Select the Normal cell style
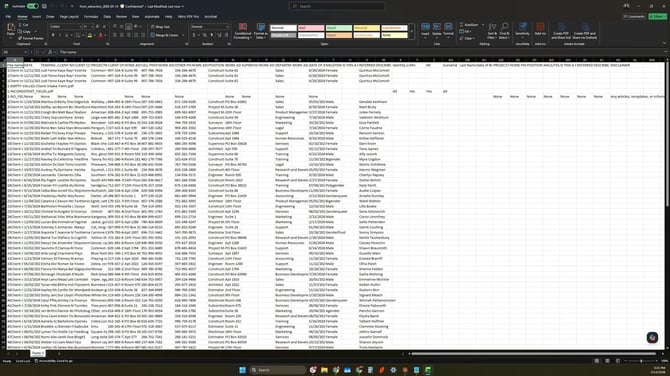Image resolution: width=670 pixels, height=376 pixels. [x=283, y=28]
